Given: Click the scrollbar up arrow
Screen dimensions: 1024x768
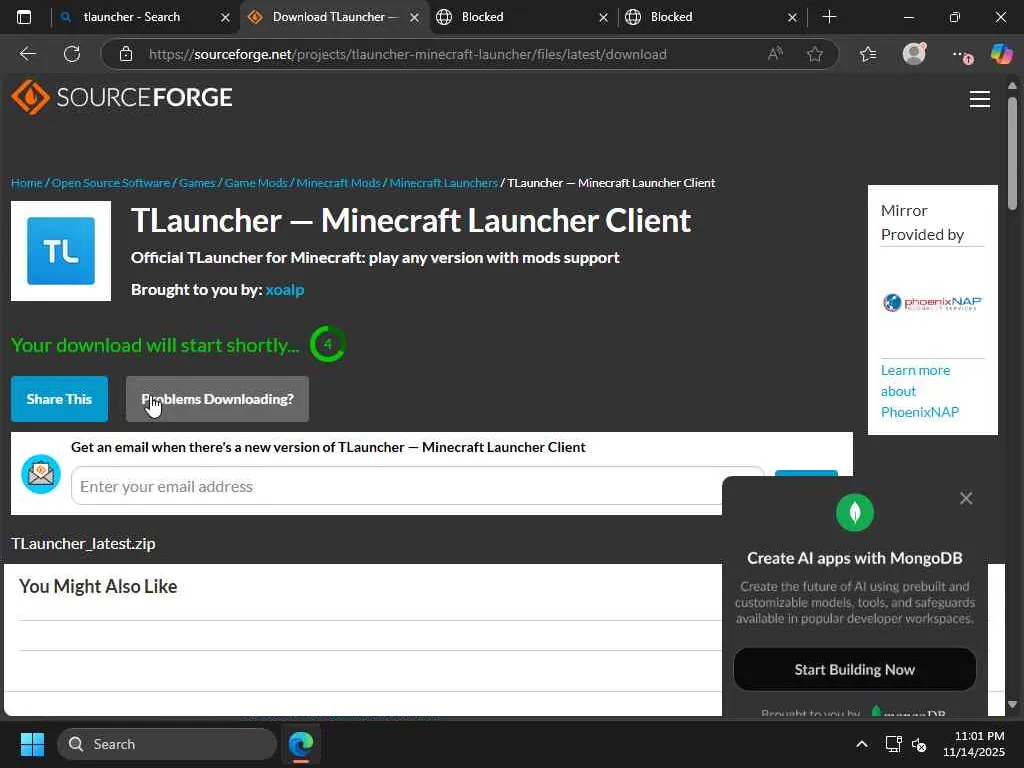Looking at the screenshot, I should 1012,86.
